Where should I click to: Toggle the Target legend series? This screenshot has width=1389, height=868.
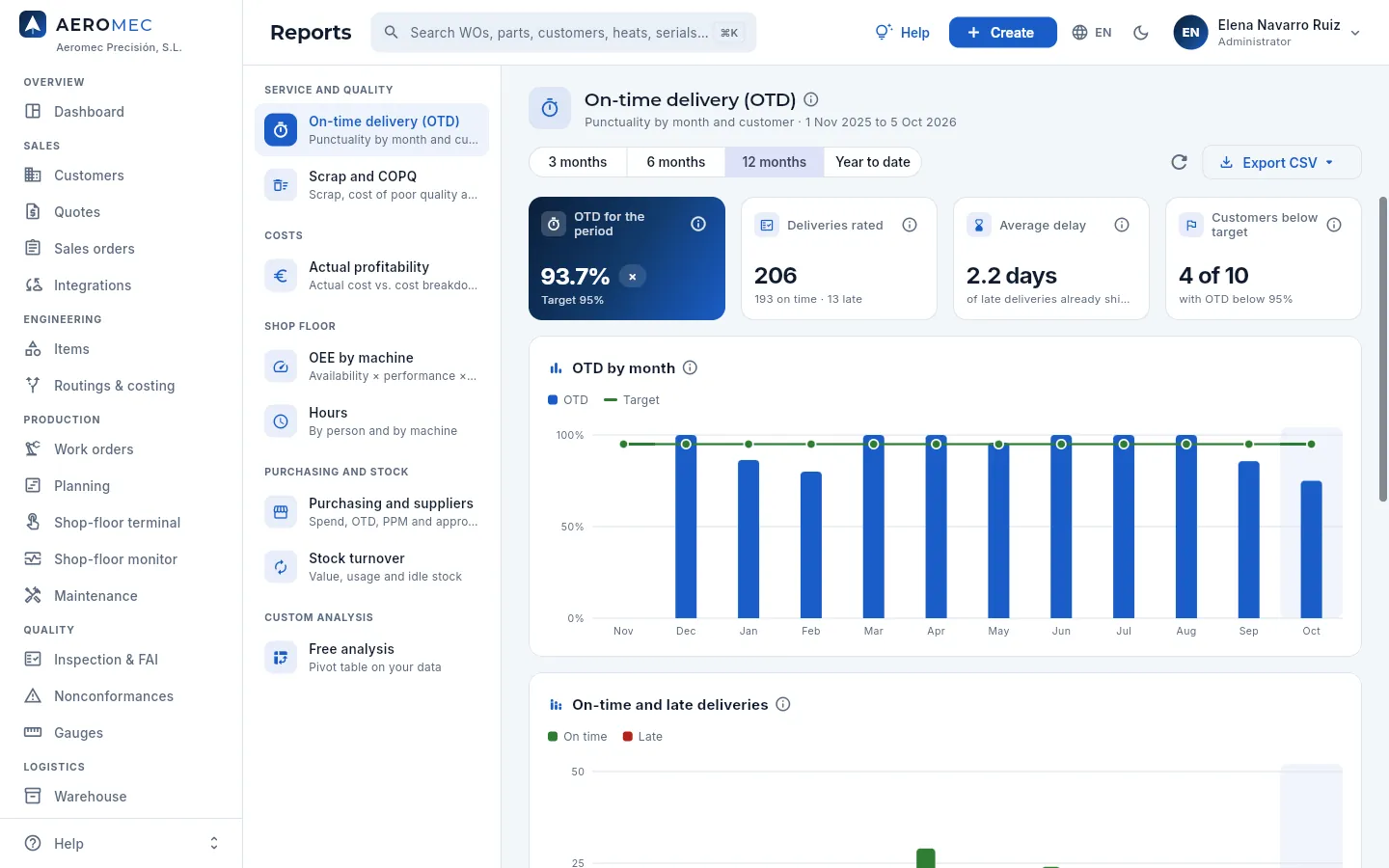pyautogui.click(x=632, y=399)
